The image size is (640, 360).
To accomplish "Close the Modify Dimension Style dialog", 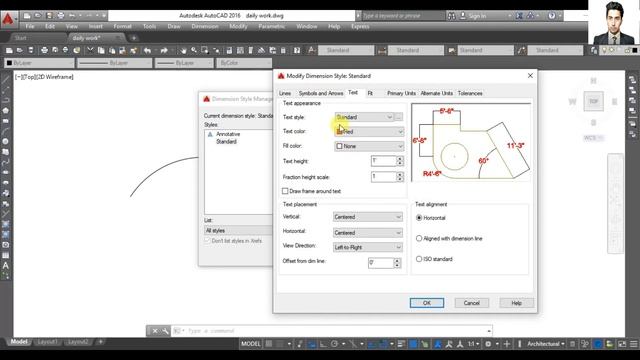I will click(x=530, y=76).
